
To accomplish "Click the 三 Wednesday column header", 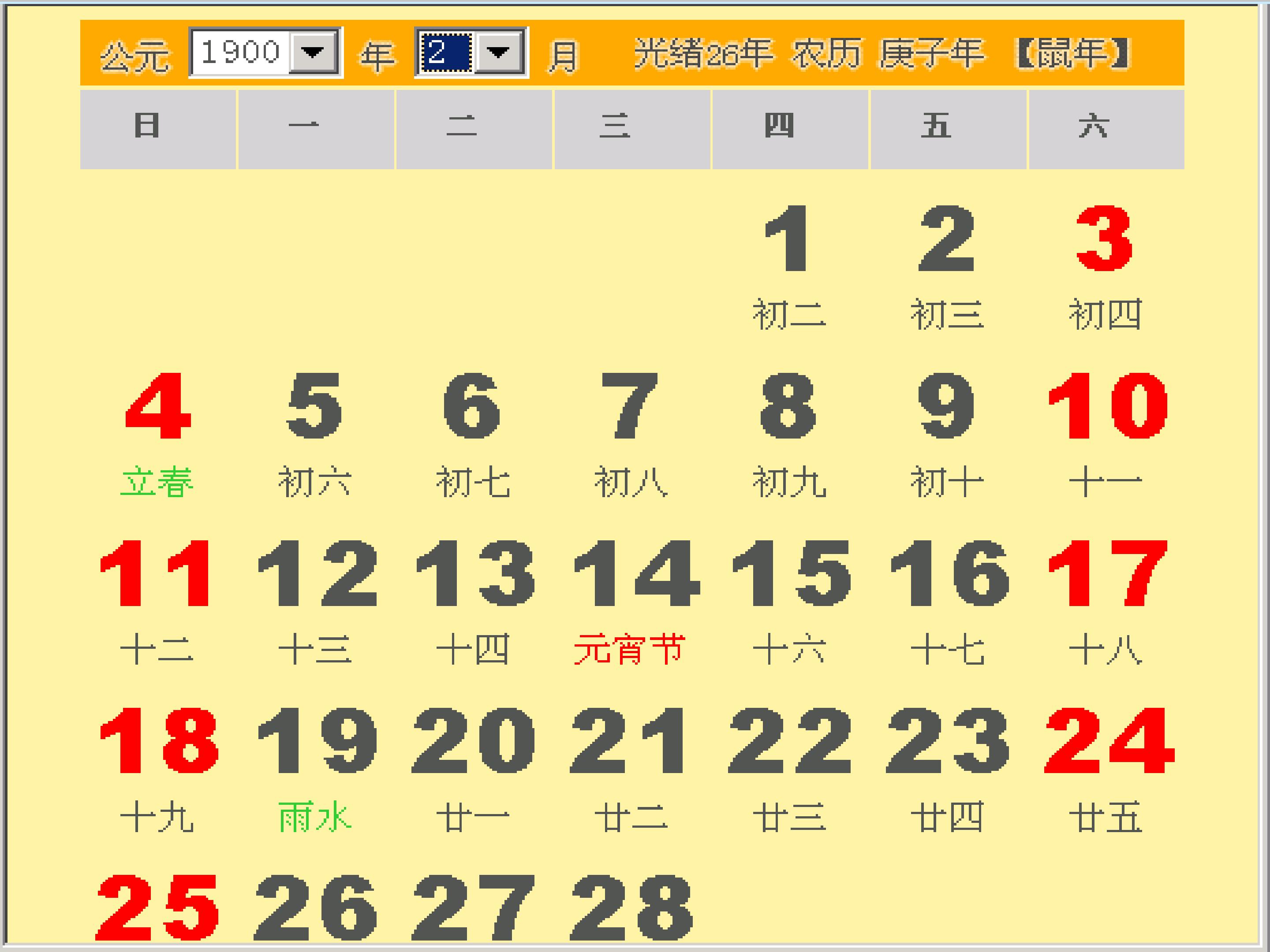I will [x=632, y=129].
